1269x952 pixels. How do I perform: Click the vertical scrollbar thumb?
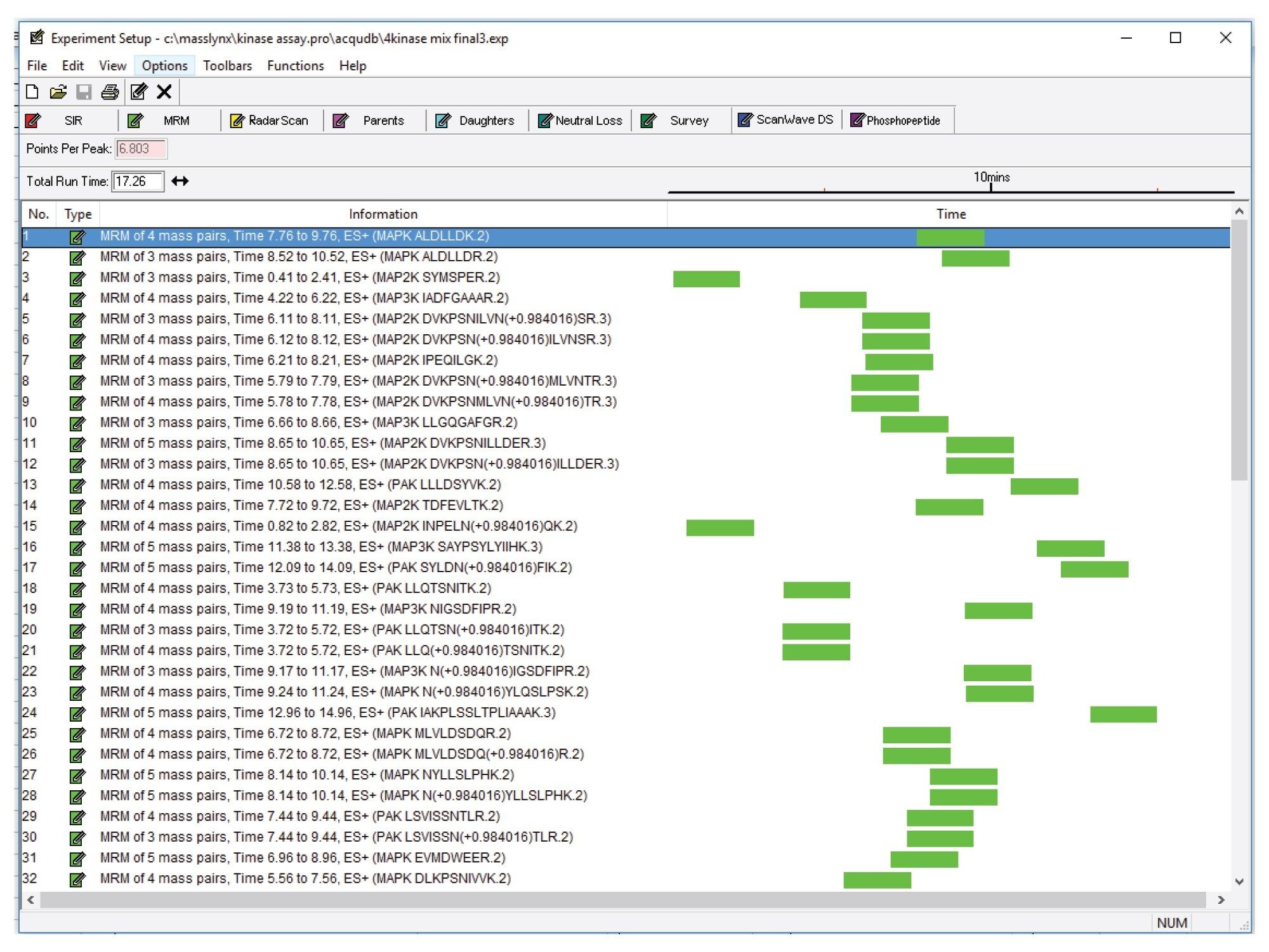click(1240, 350)
